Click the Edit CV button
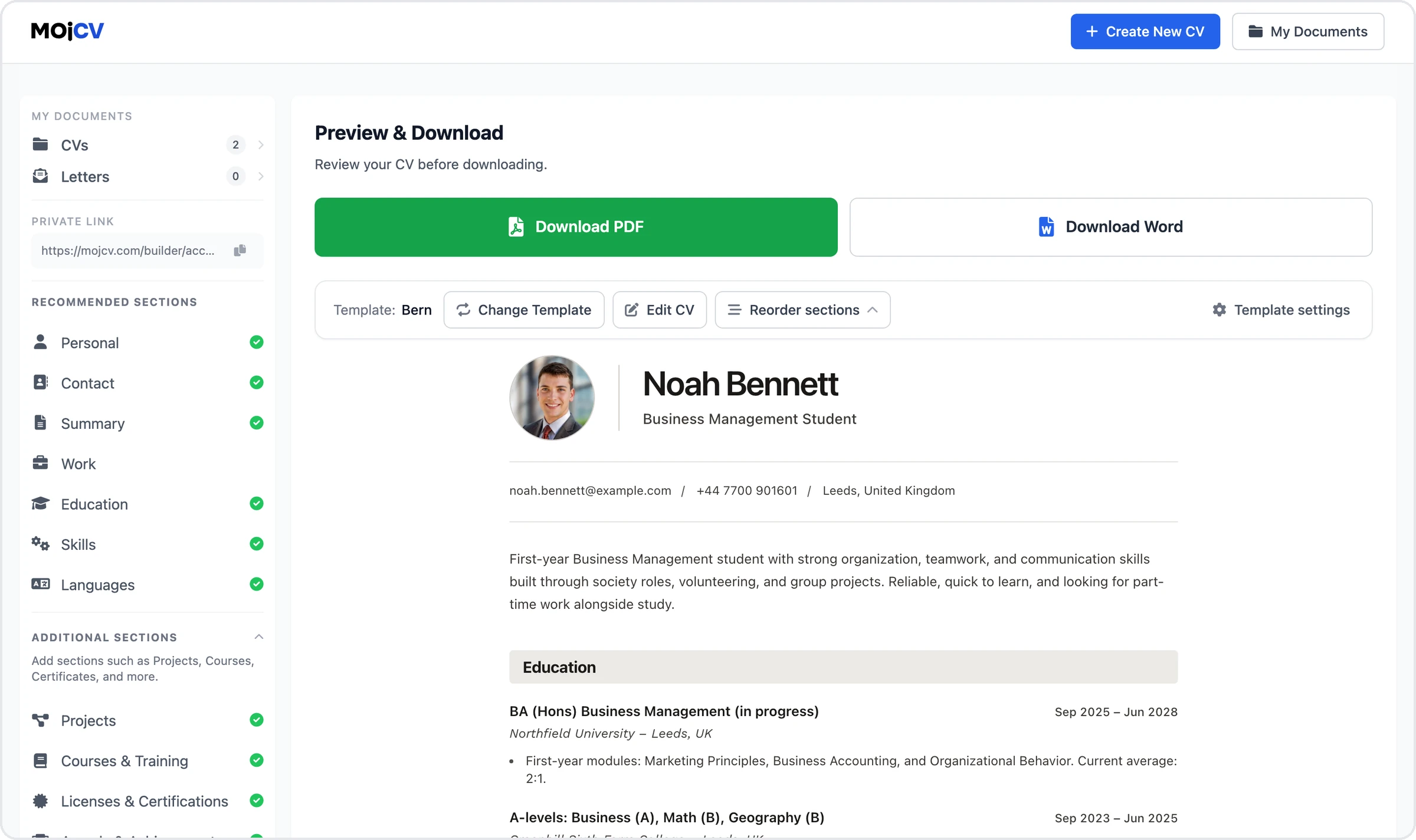1416x840 pixels. (x=660, y=310)
